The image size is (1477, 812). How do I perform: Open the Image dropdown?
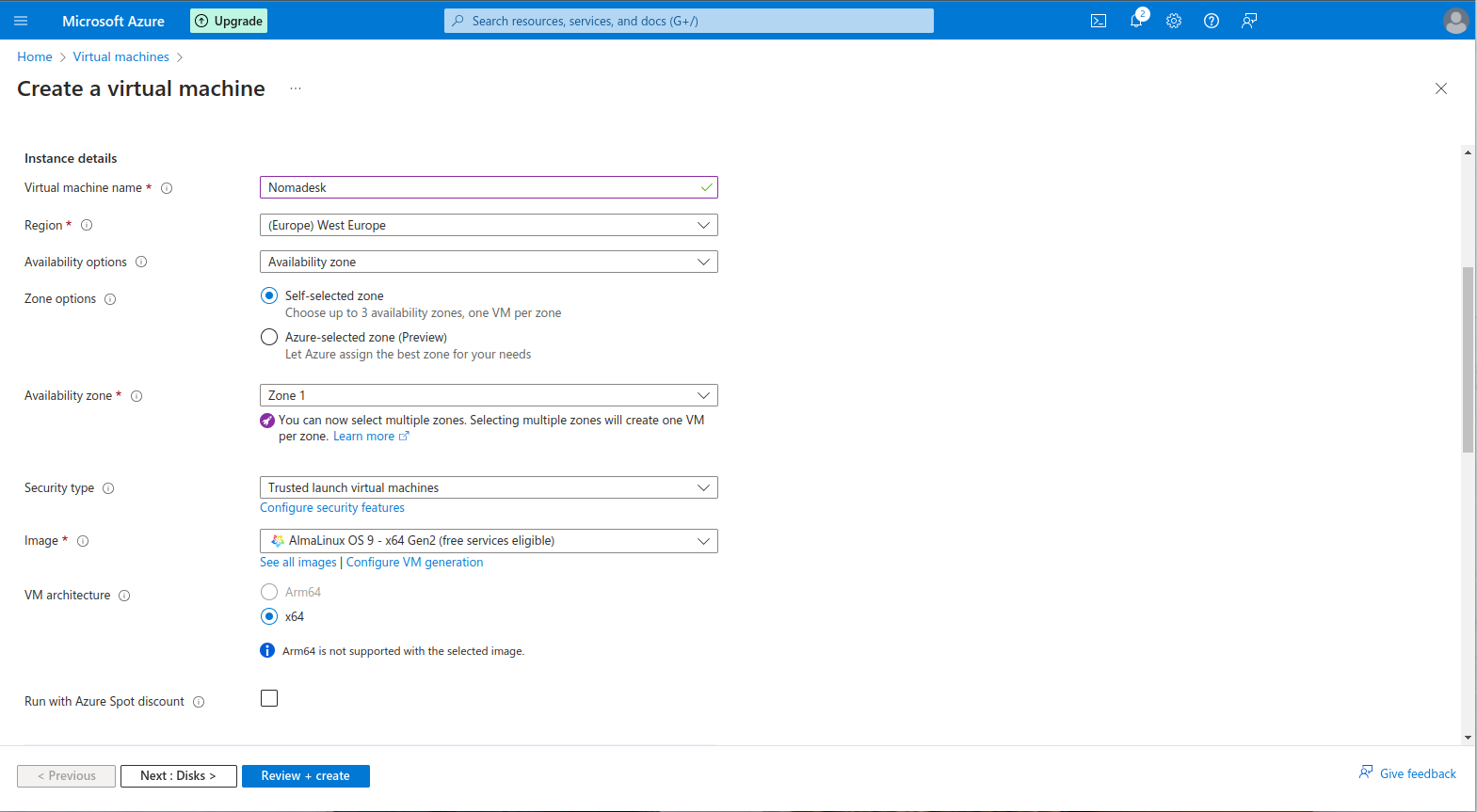tap(489, 541)
